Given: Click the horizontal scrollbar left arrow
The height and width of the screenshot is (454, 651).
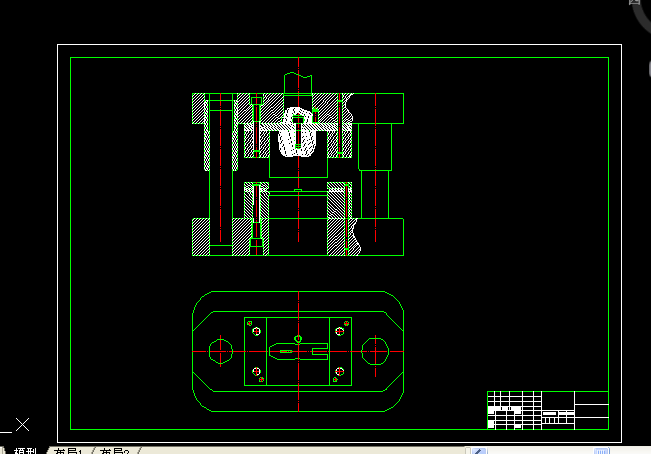Looking at the screenshot, I should click(x=478, y=451).
